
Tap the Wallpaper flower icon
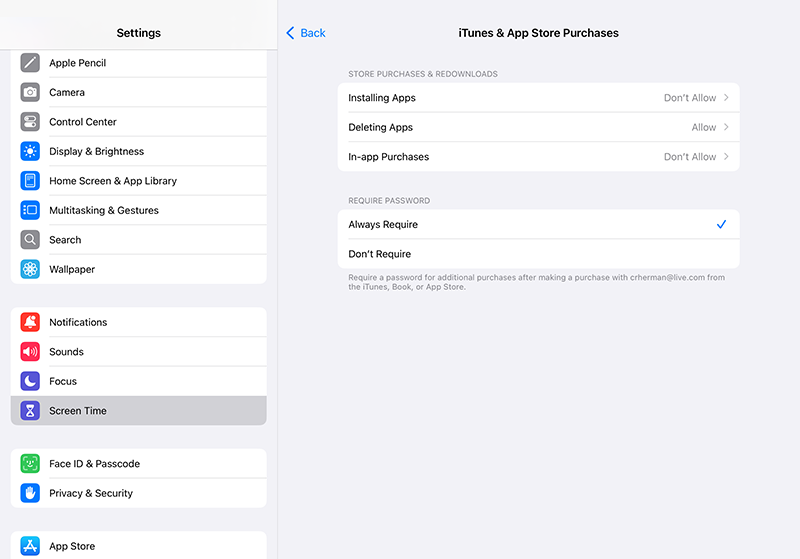[x=30, y=269]
